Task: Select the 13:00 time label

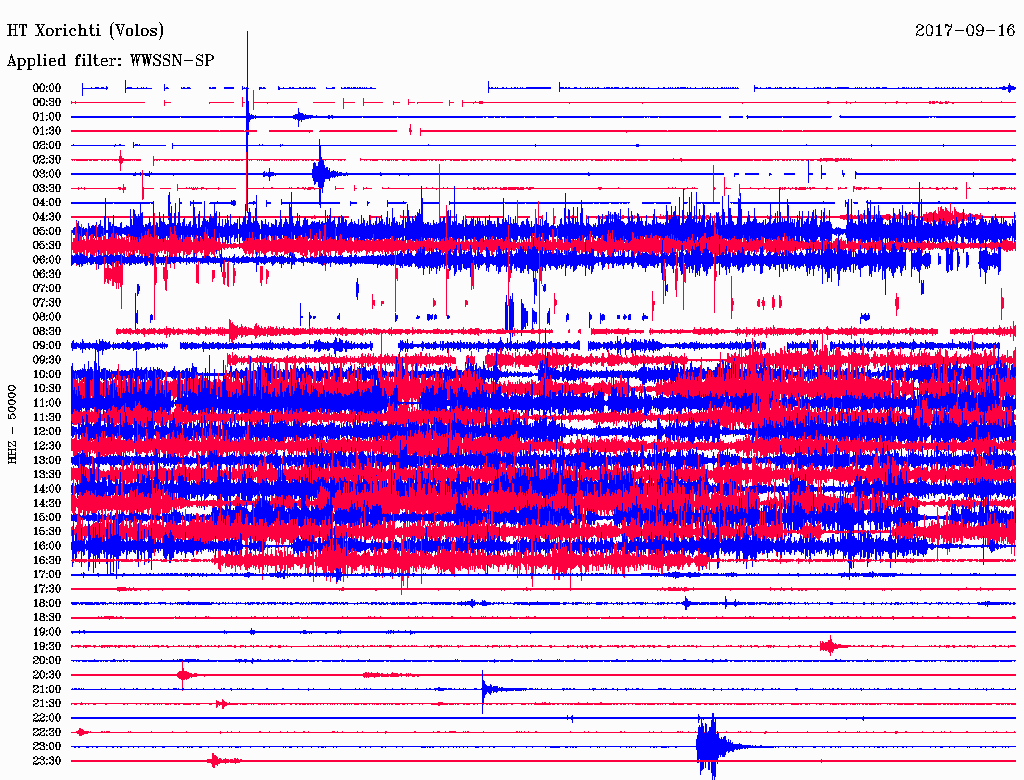Action: [x=47, y=460]
